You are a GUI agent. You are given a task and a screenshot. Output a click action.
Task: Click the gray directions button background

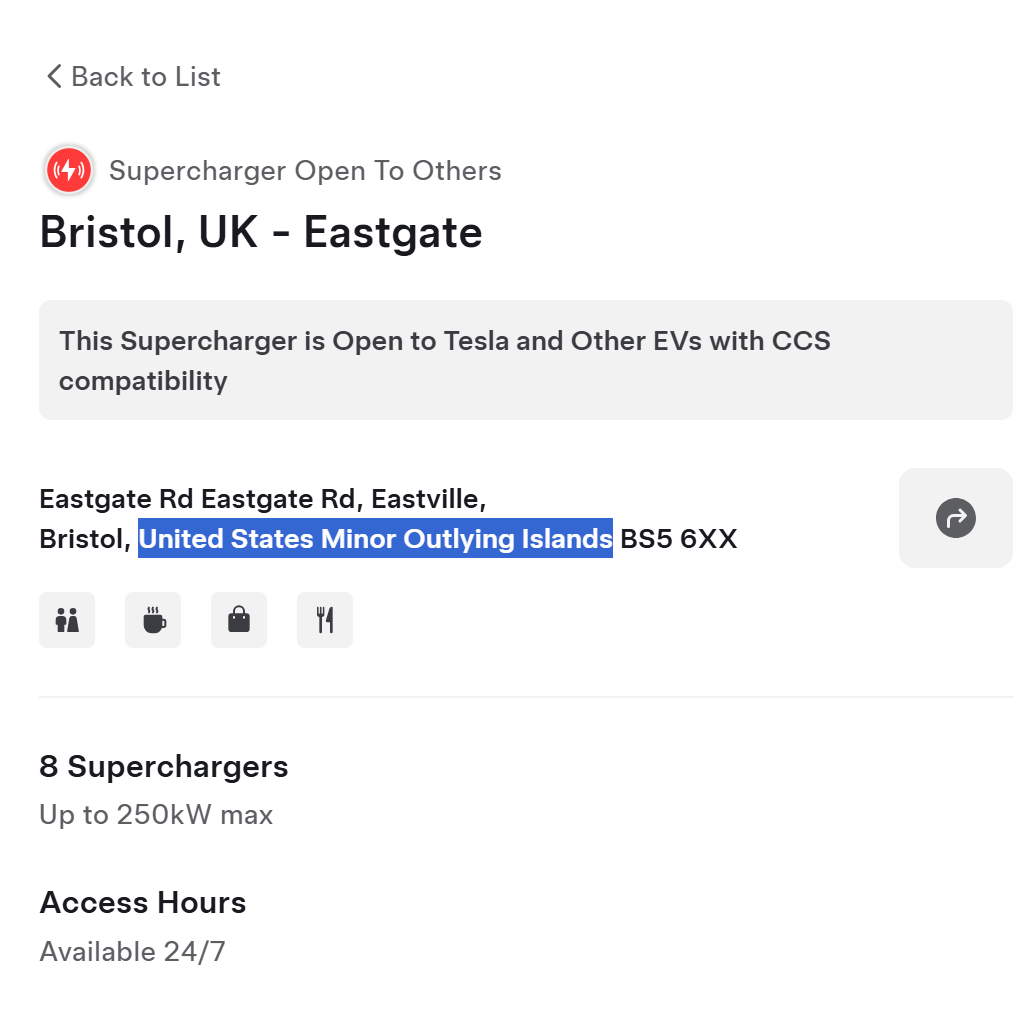click(955, 518)
